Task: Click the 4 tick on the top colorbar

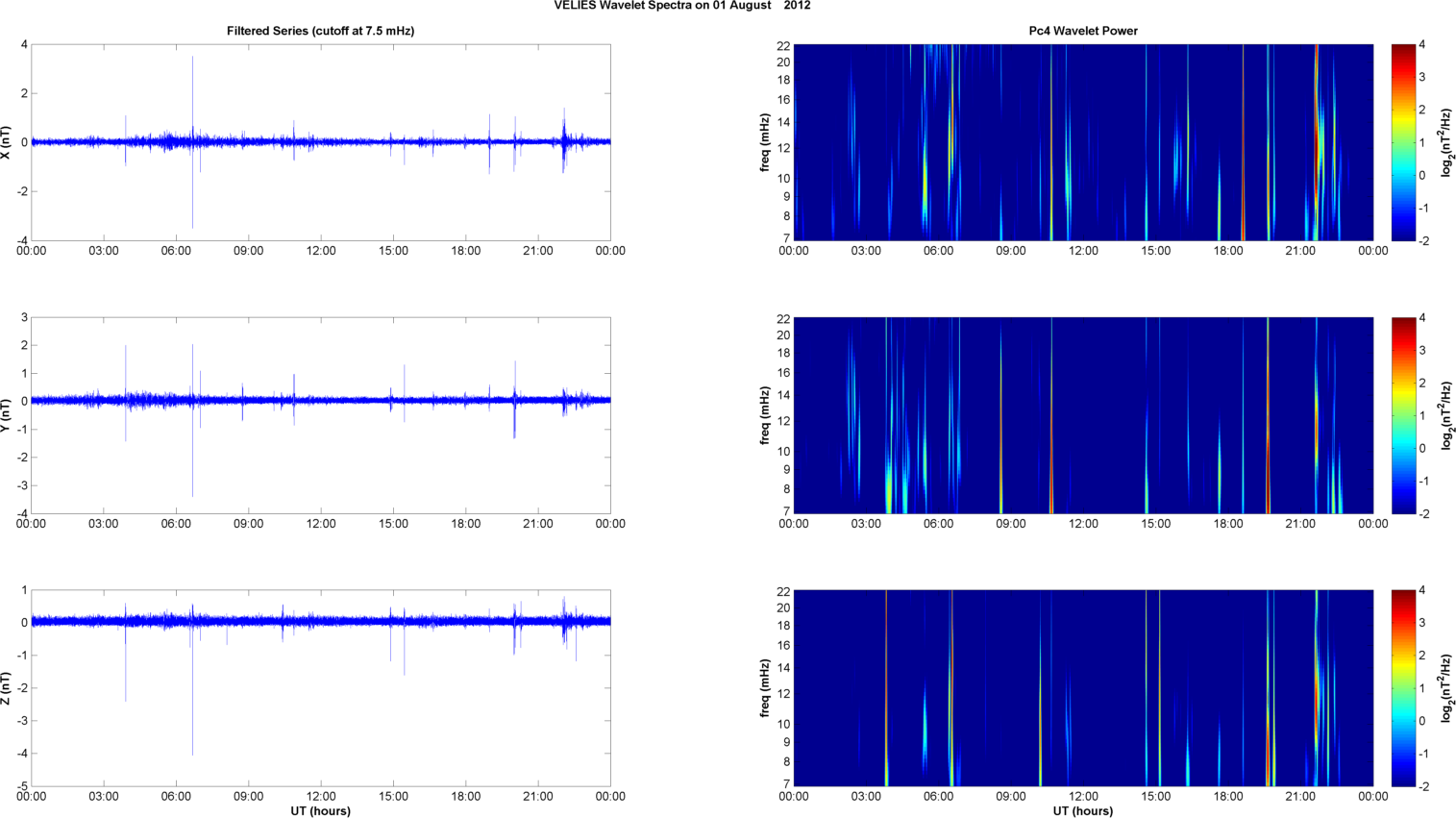Action: pos(1422,44)
